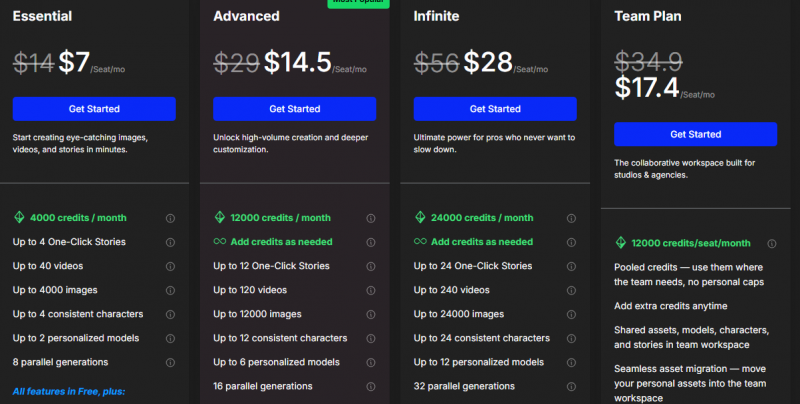Image resolution: width=800 pixels, height=404 pixels.
Task: Get Started with the Essential plan
Action: click(94, 109)
